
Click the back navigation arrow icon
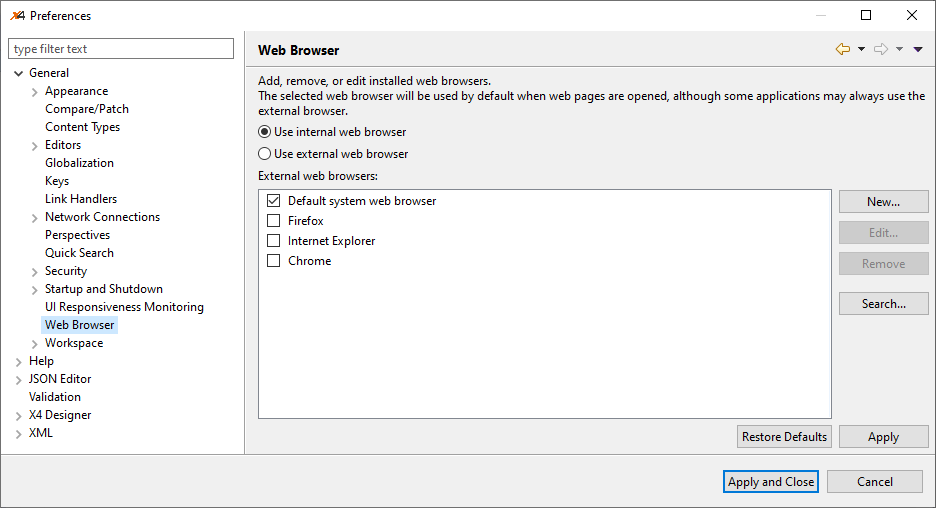pos(842,49)
